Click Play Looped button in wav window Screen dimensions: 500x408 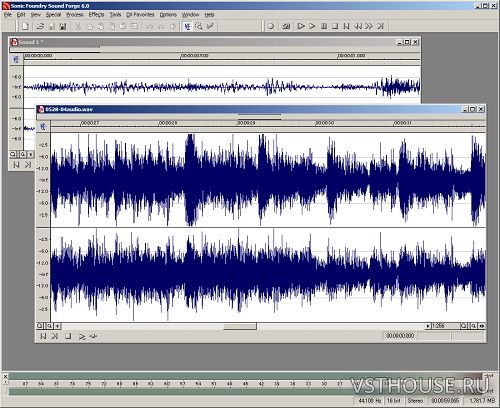click(x=94, y=336)
